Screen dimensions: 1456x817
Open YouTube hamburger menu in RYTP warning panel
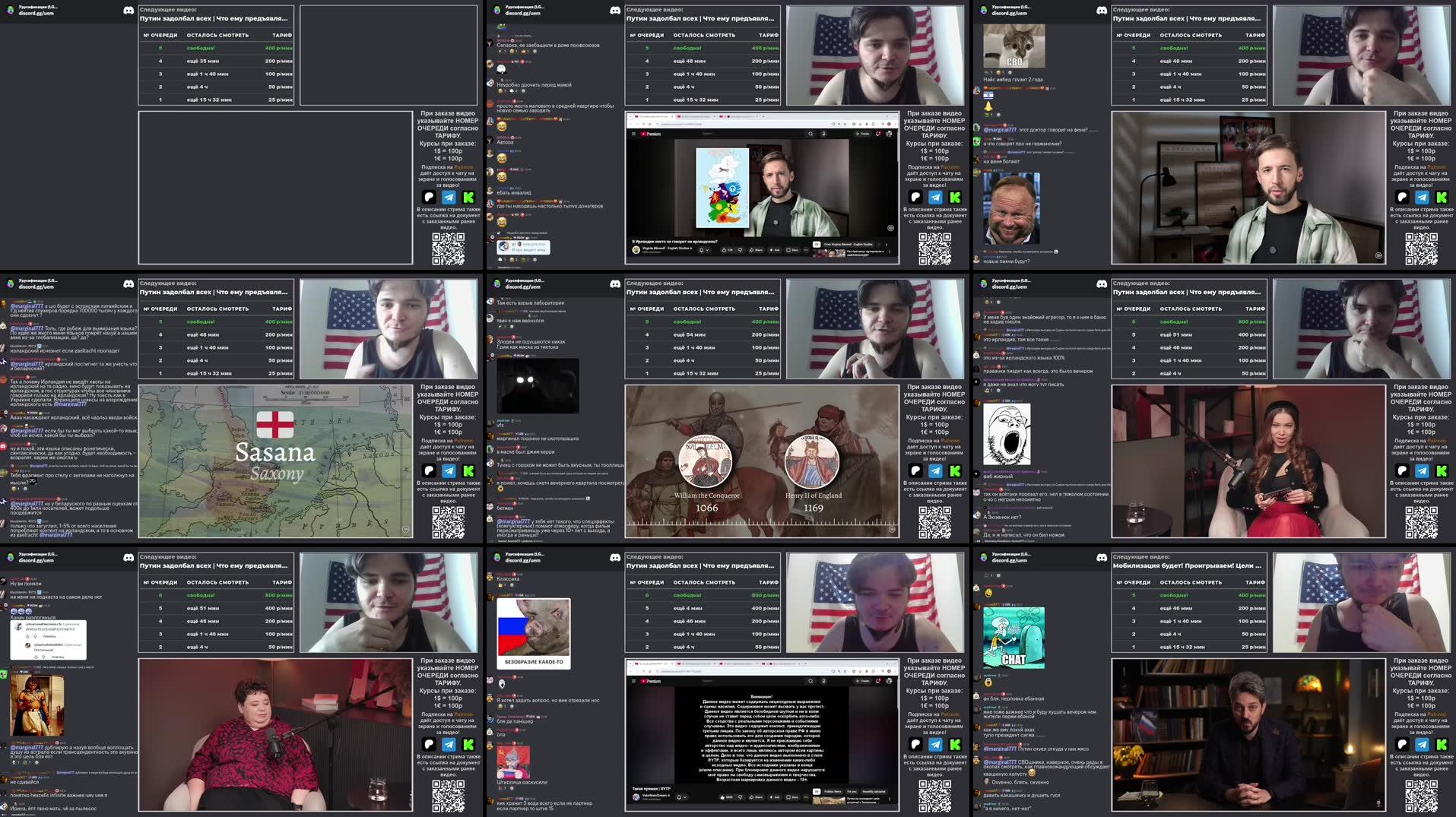[x=634, y=681]
